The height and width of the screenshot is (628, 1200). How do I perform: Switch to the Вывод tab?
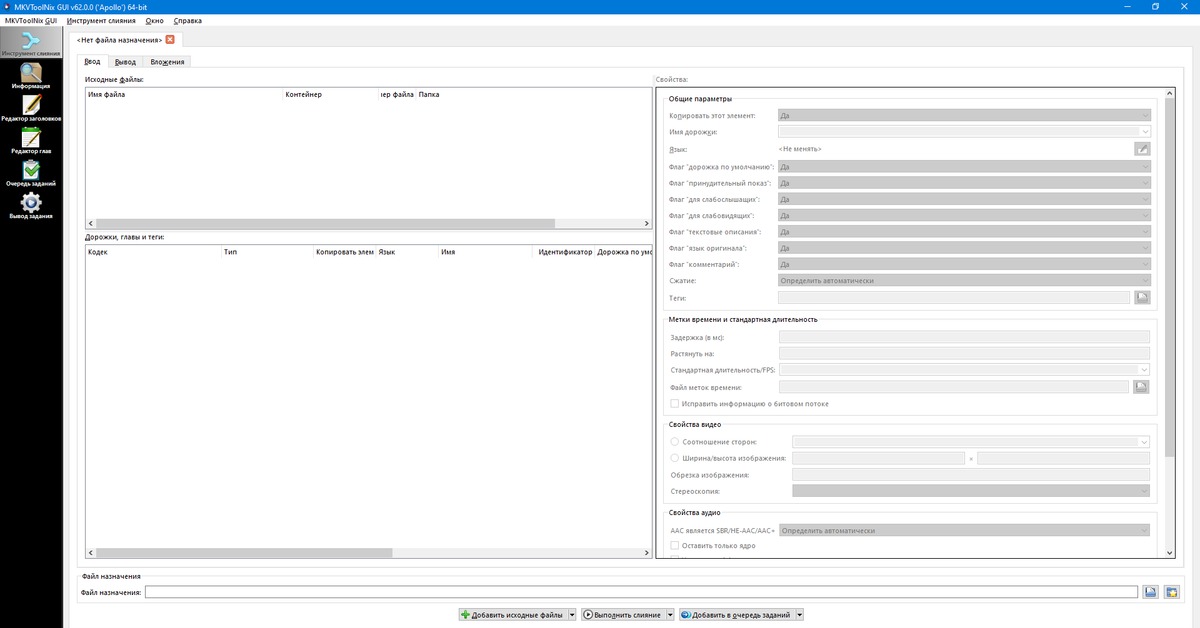[126, 62]
